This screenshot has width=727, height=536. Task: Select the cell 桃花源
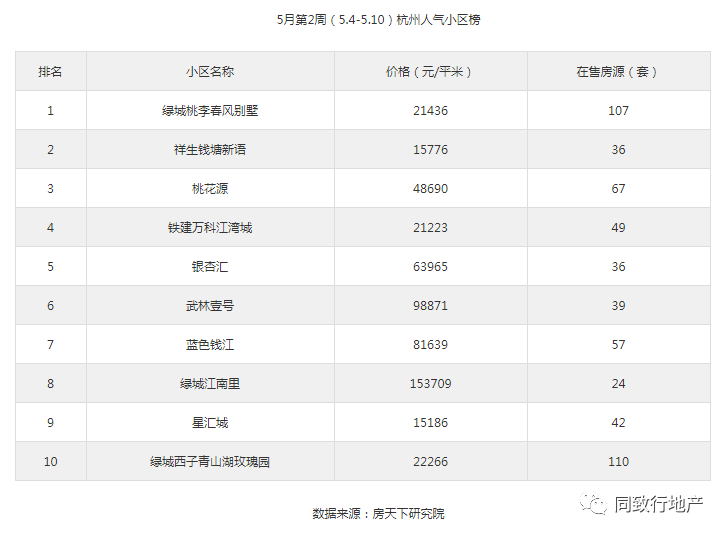click(x=210, y=189)
